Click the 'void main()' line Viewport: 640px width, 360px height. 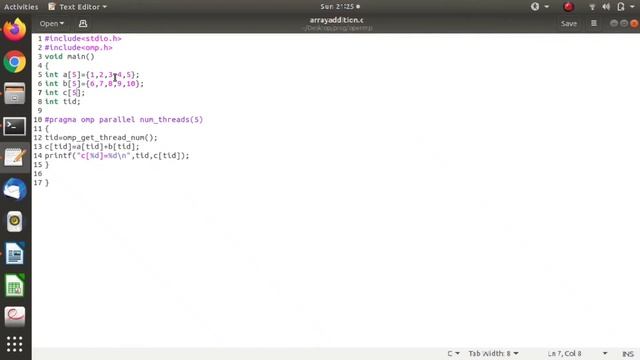point(69,56)
